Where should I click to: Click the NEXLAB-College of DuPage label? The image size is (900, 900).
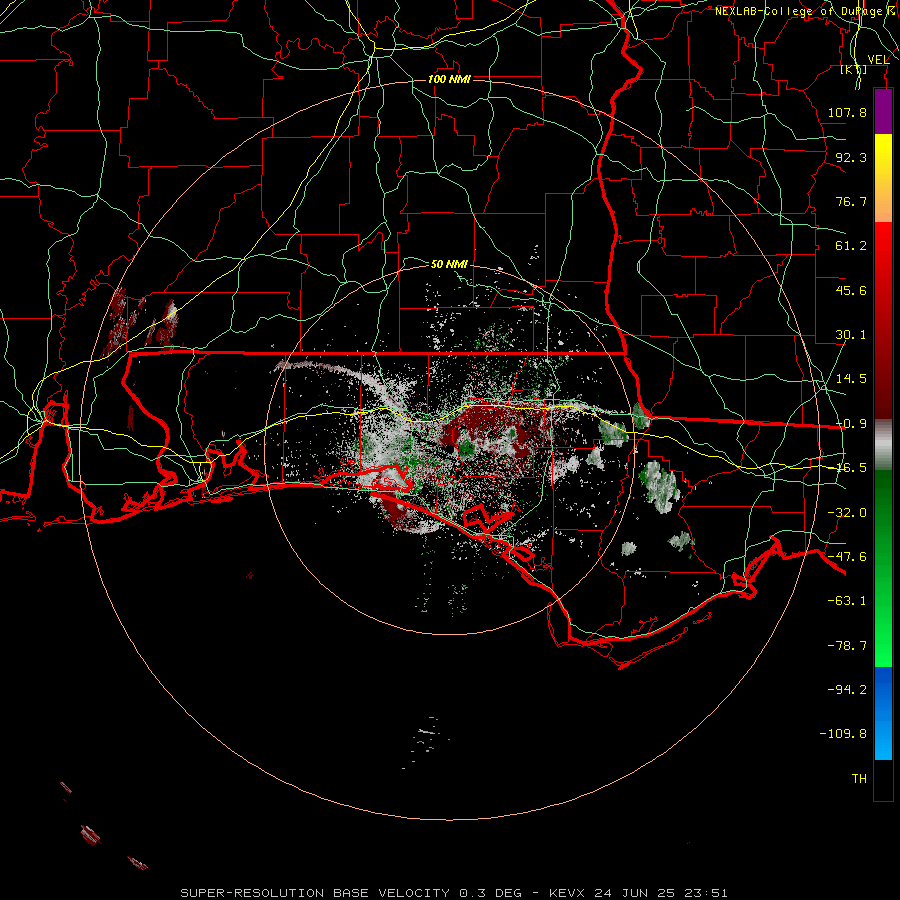point(806,11)
